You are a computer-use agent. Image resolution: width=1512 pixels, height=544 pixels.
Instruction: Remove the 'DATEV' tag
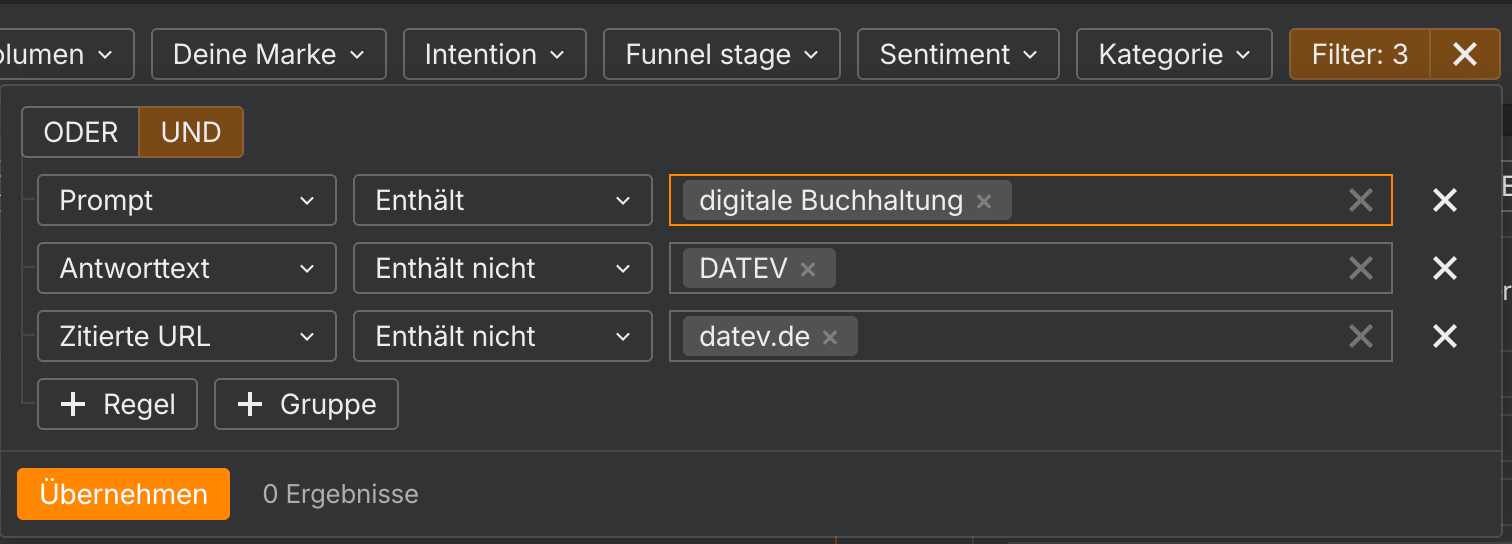pyautogui.click(x=808, y=269)
